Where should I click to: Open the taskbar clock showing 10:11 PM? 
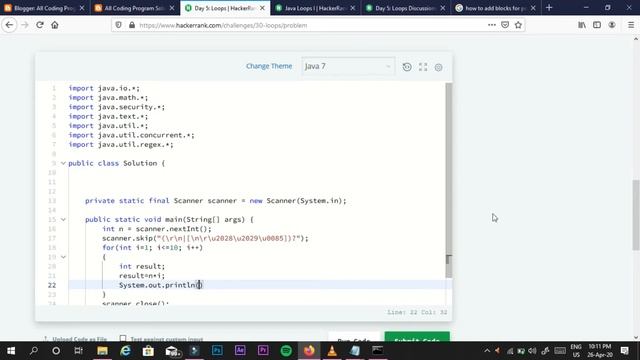(600, 350)
